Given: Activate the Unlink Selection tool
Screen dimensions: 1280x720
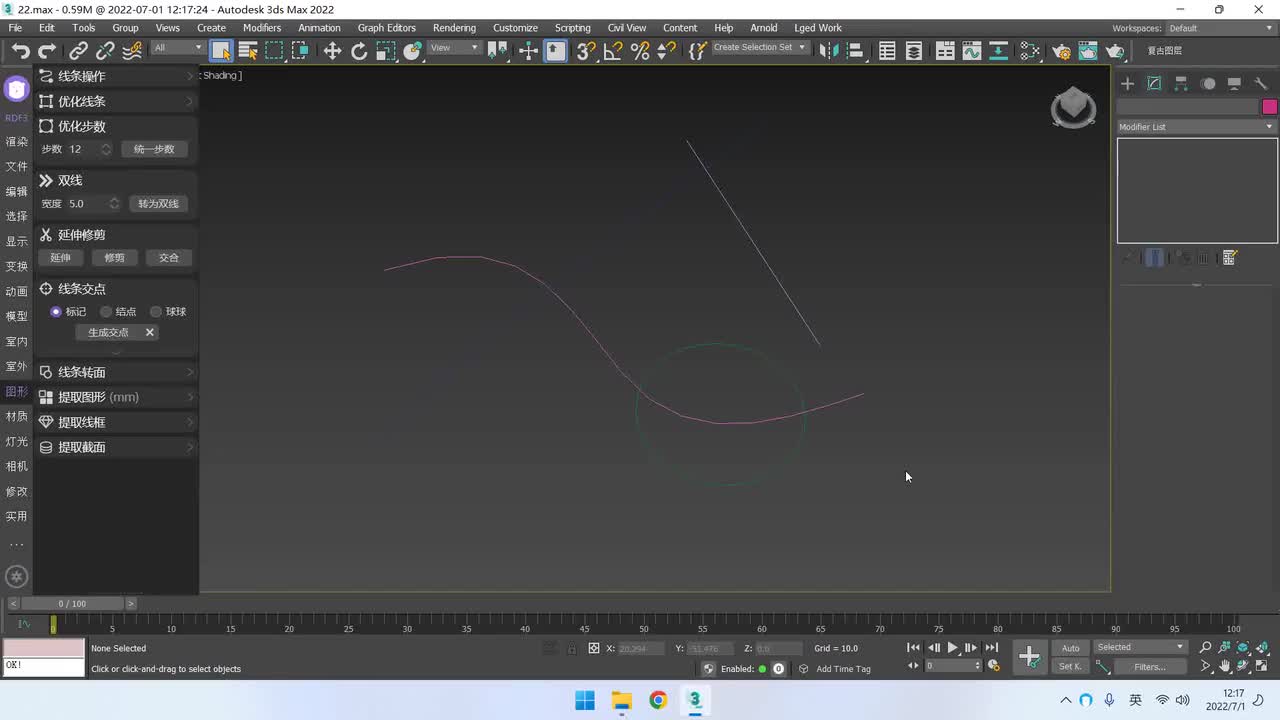Looking at the screenshot, I should click(x=105, y=51).
